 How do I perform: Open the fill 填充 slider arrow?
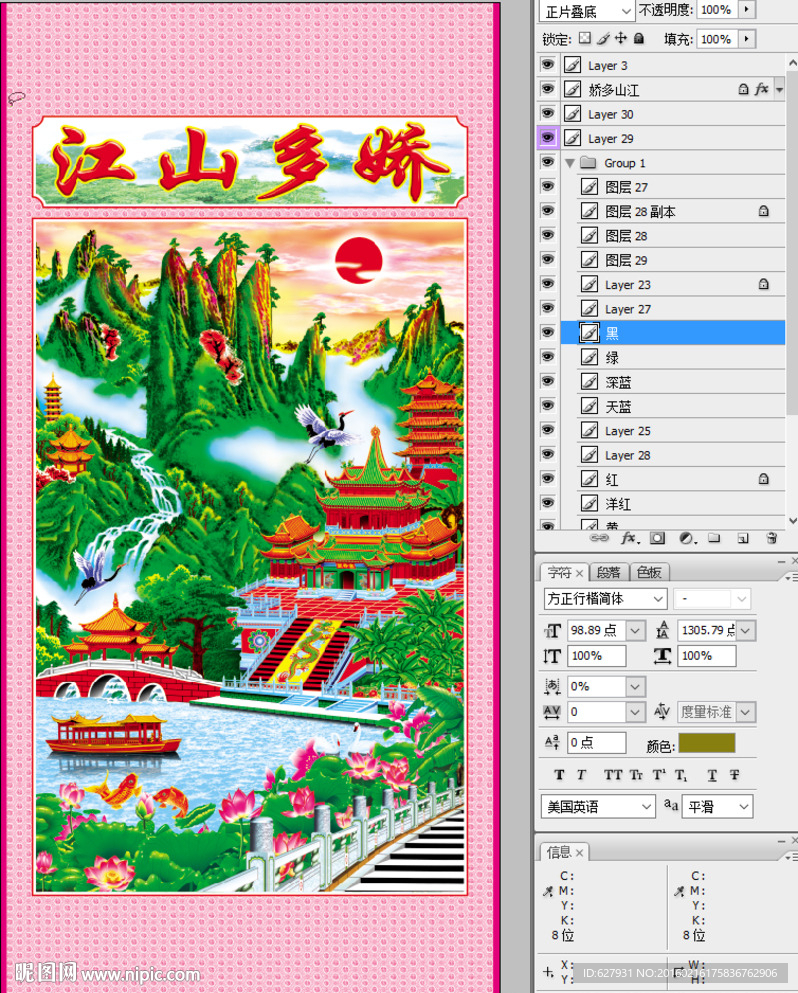(747, 39)
